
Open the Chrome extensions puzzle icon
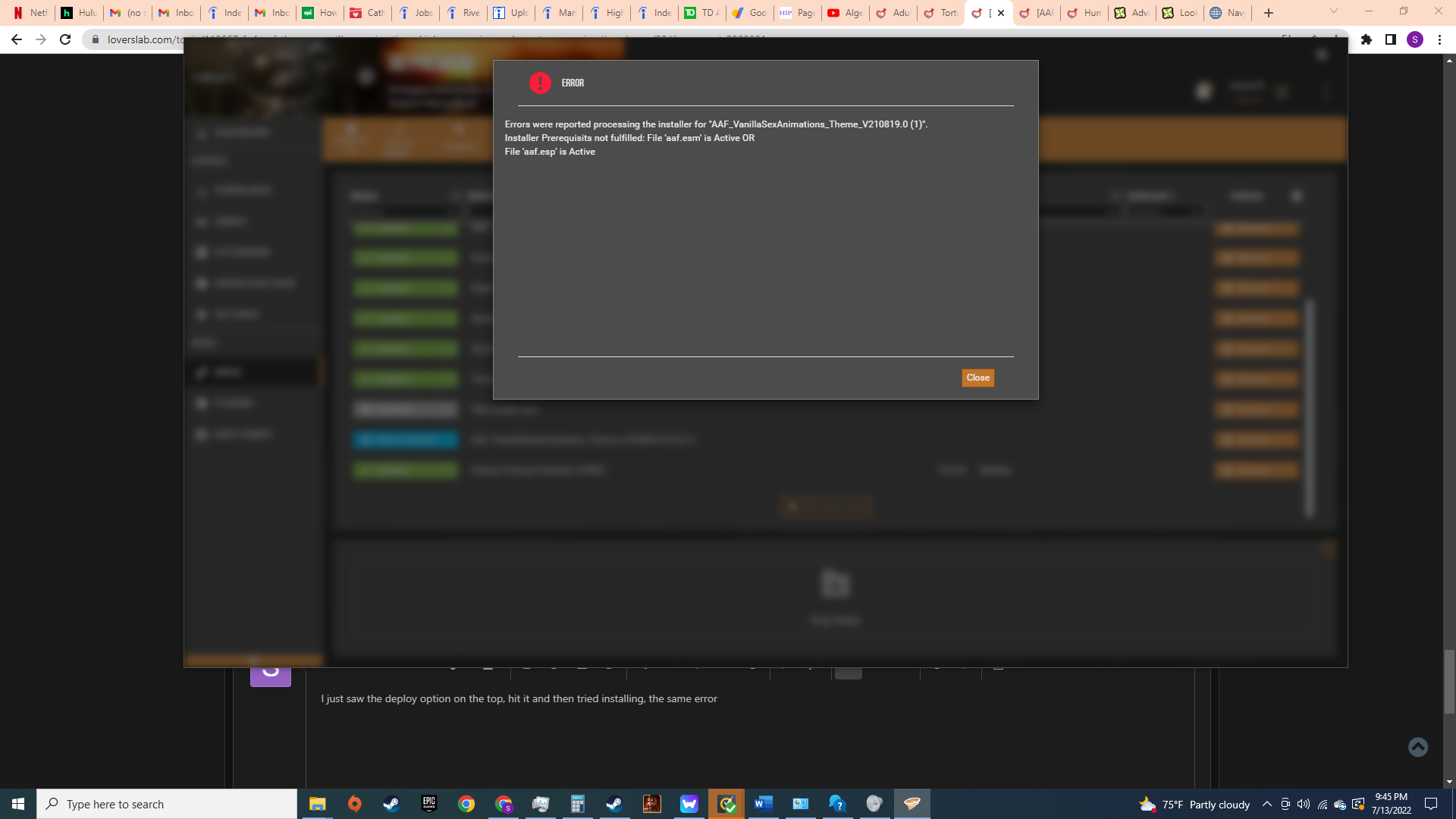pos(1367,39)
